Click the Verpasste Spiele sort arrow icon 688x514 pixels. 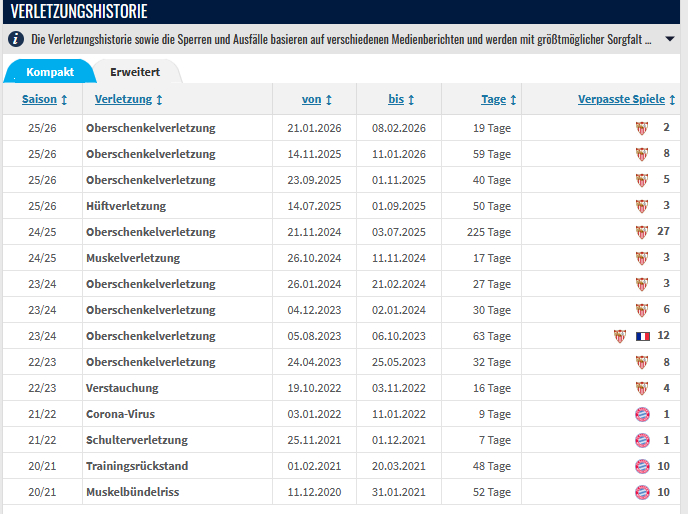tap(672, 100)
